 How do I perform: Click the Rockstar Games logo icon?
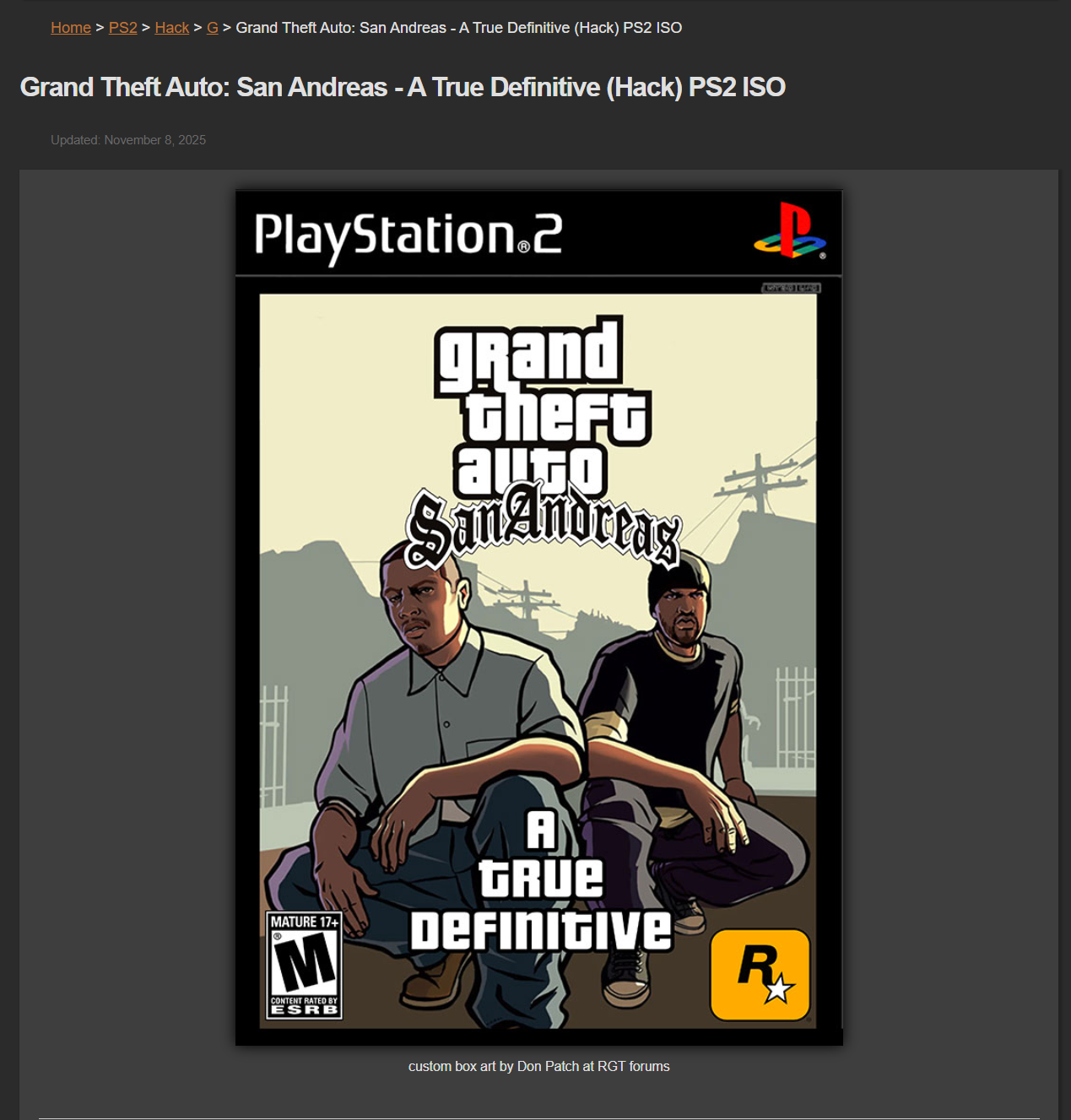click(x=760, y=975)
